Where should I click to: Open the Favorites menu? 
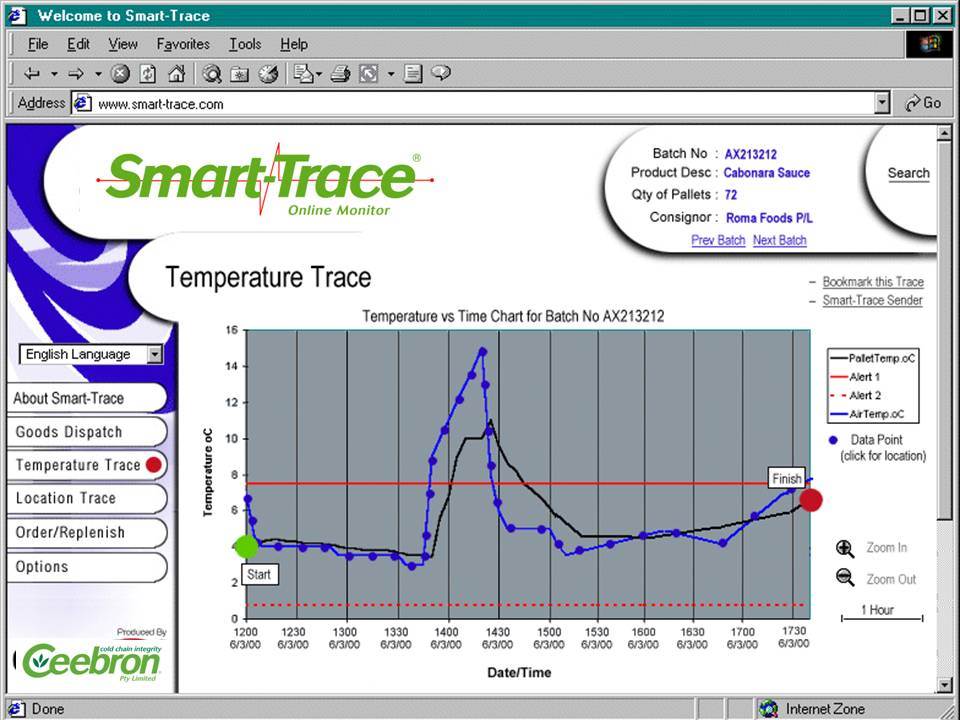pyautogui.click(x=183, y=44)
